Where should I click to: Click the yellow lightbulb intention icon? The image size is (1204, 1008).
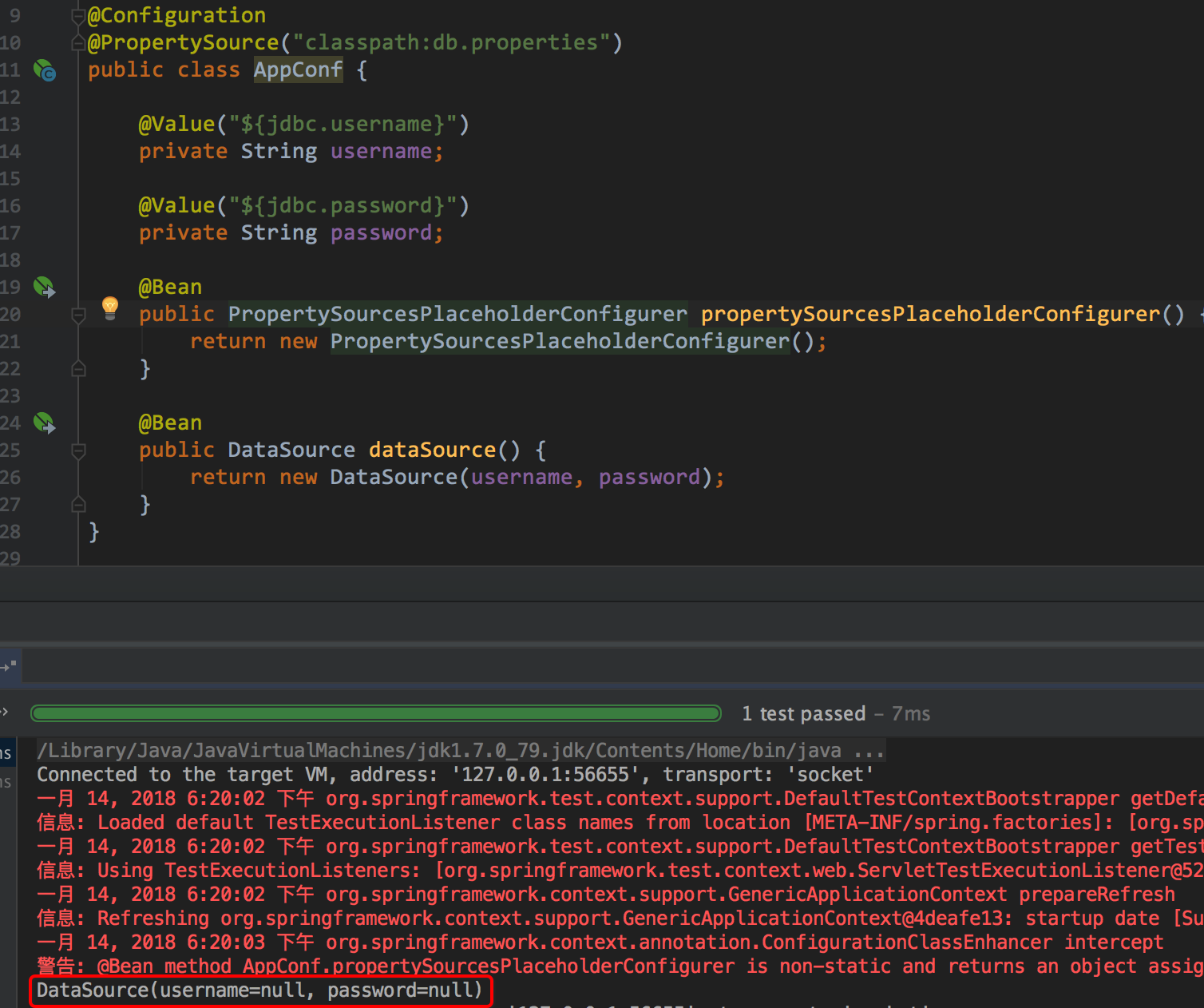click(110, 308)
